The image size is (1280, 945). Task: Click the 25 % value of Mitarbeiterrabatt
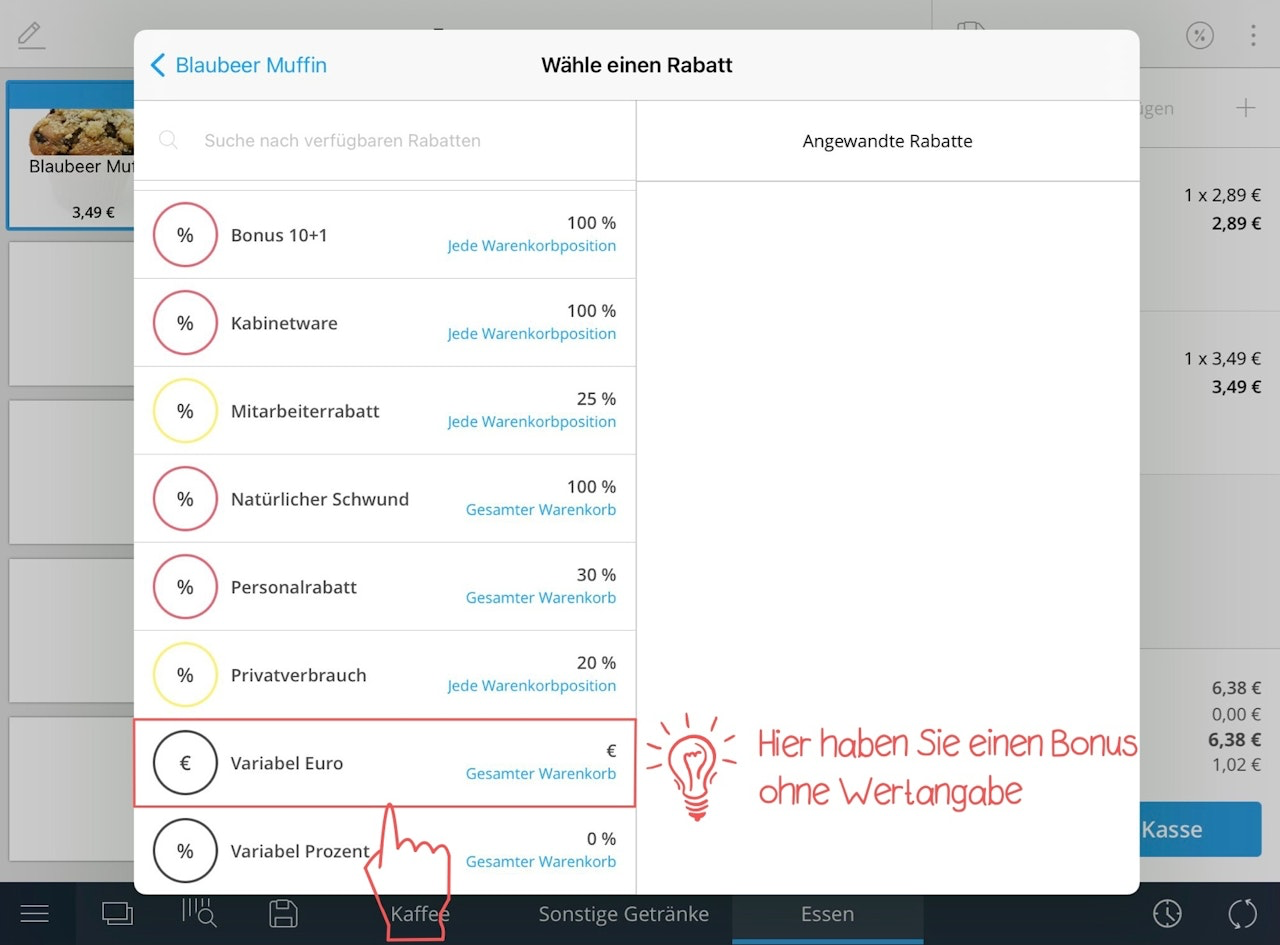(x=596, y=399)
